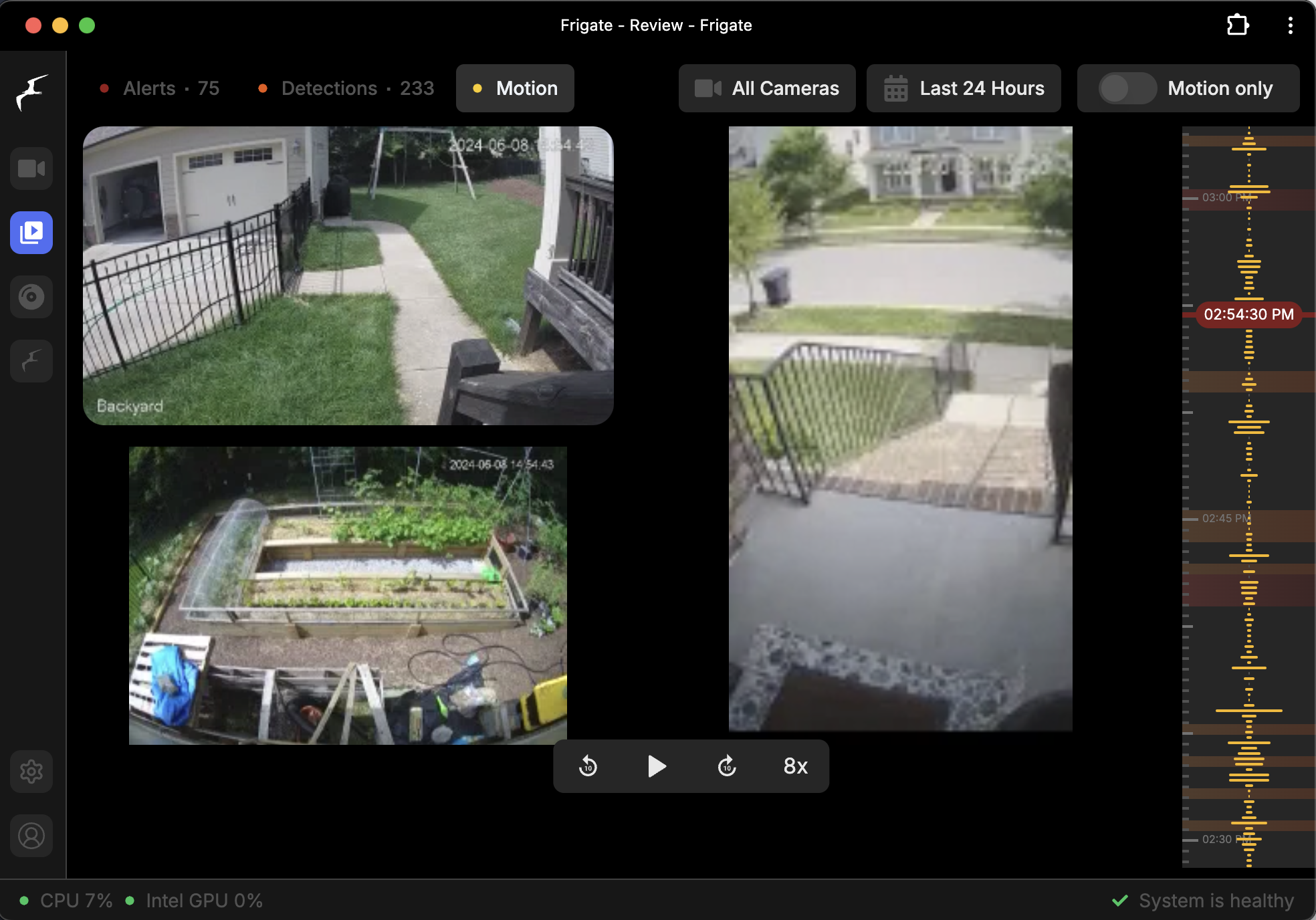This screenshot has height=920, width=1316.
Task: Select the review/clips icon
Action: [x=30, y=232]
